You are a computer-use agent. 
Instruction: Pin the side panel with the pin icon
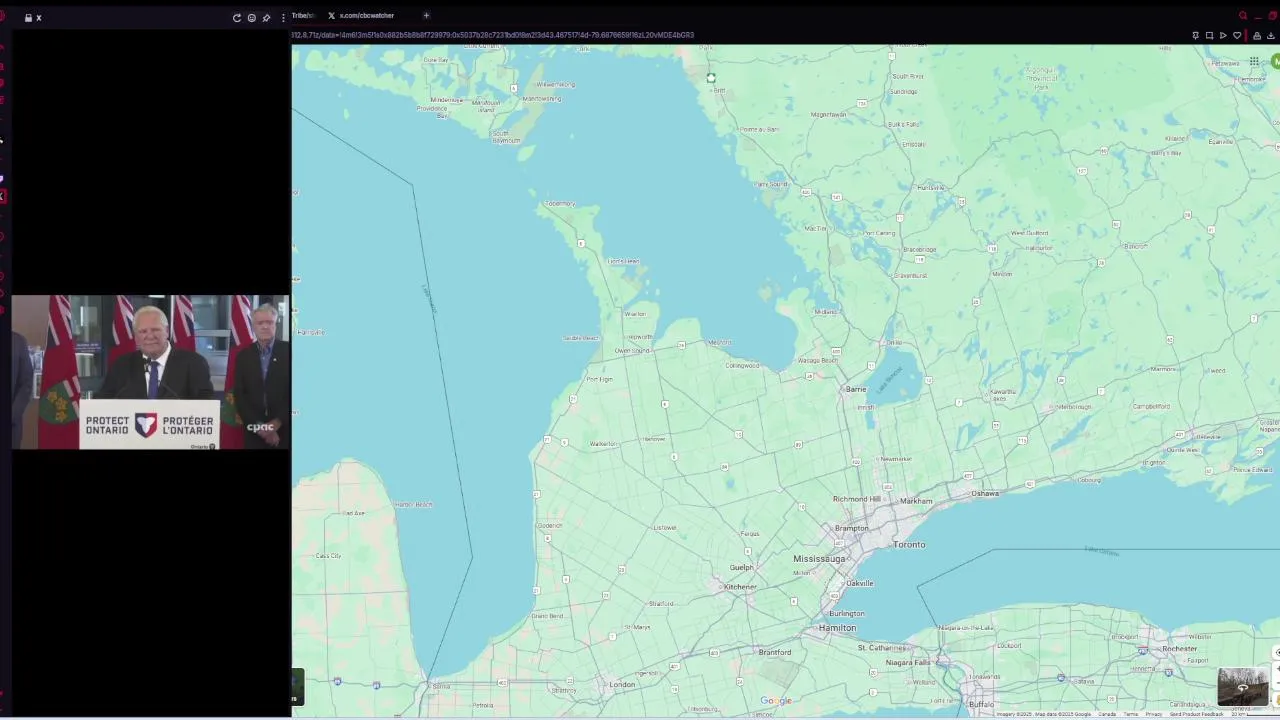click(x=266, y=18)
